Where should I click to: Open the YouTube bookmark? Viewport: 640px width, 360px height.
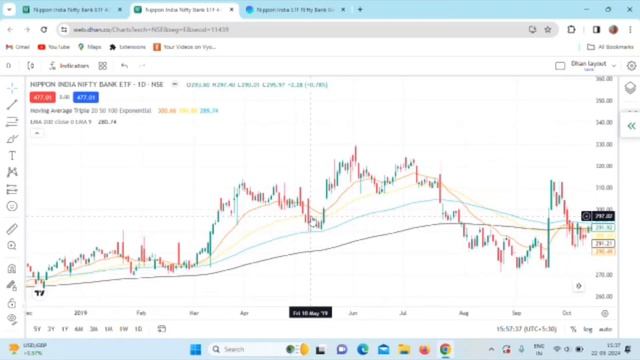(54, 47)
